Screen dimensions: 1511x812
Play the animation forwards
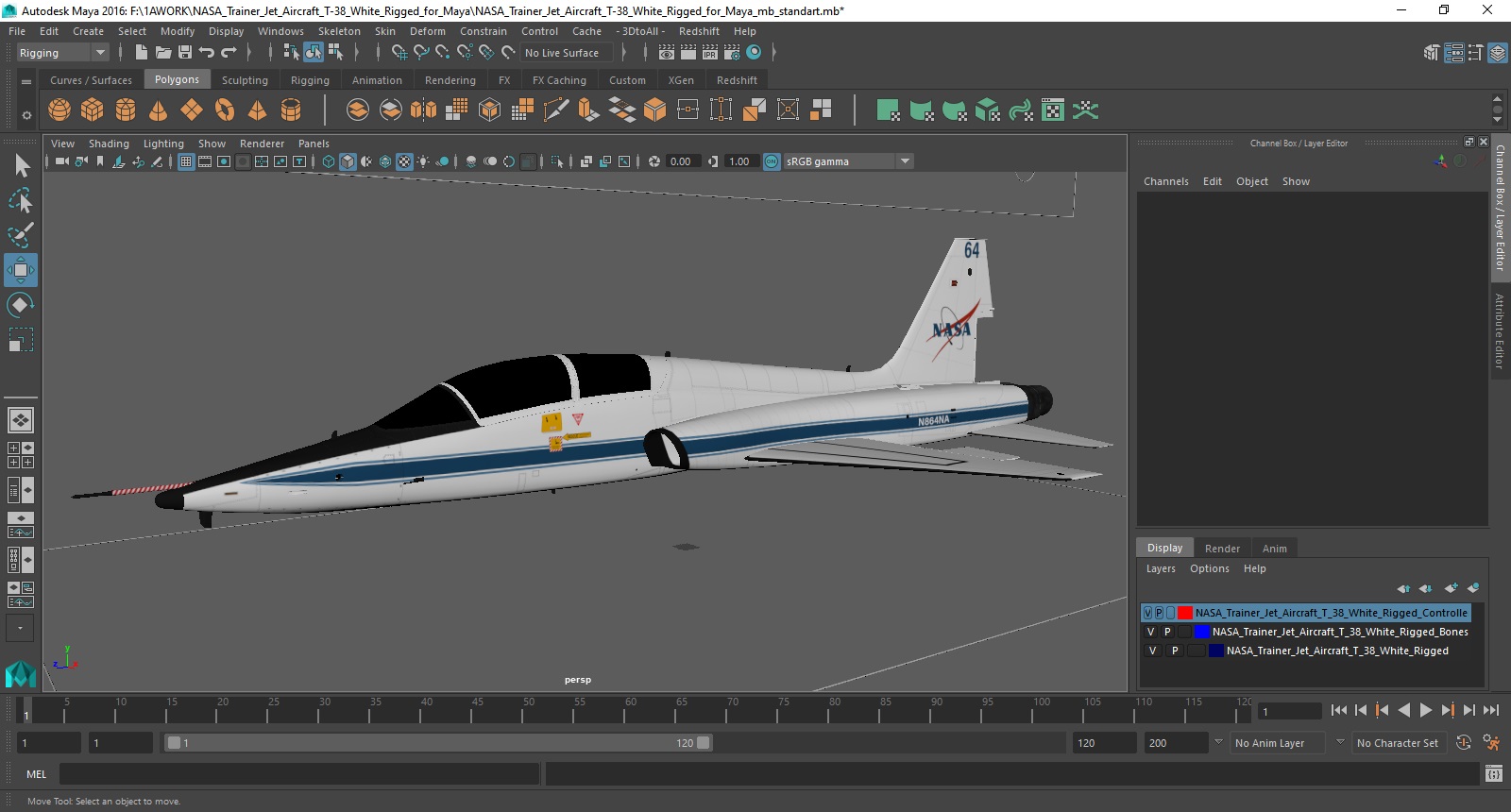[x=1425, y=710]
